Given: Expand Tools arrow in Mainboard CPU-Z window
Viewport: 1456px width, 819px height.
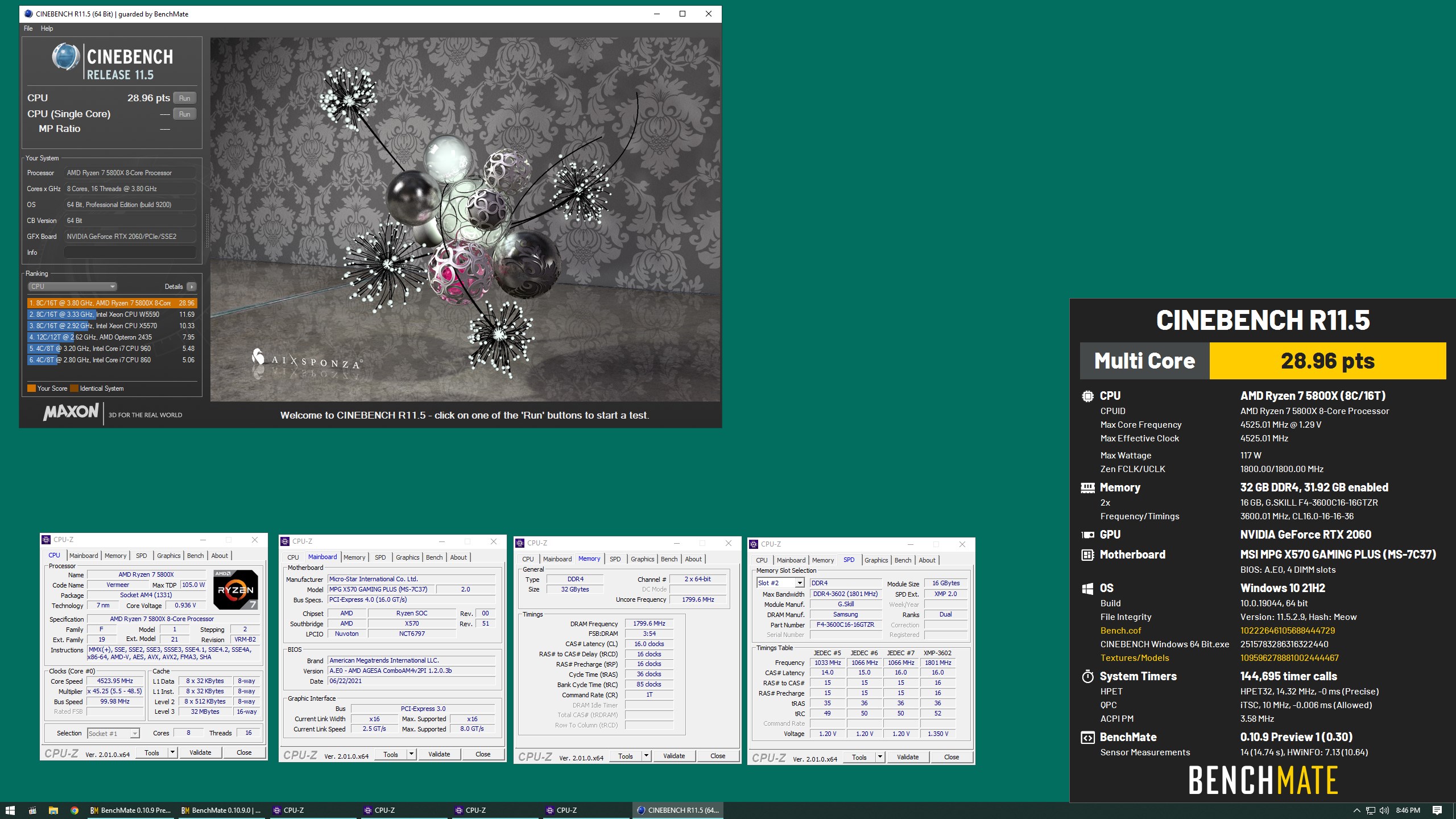Looking at the screenshot, I should pyautogui.click(x=411, y=754).
